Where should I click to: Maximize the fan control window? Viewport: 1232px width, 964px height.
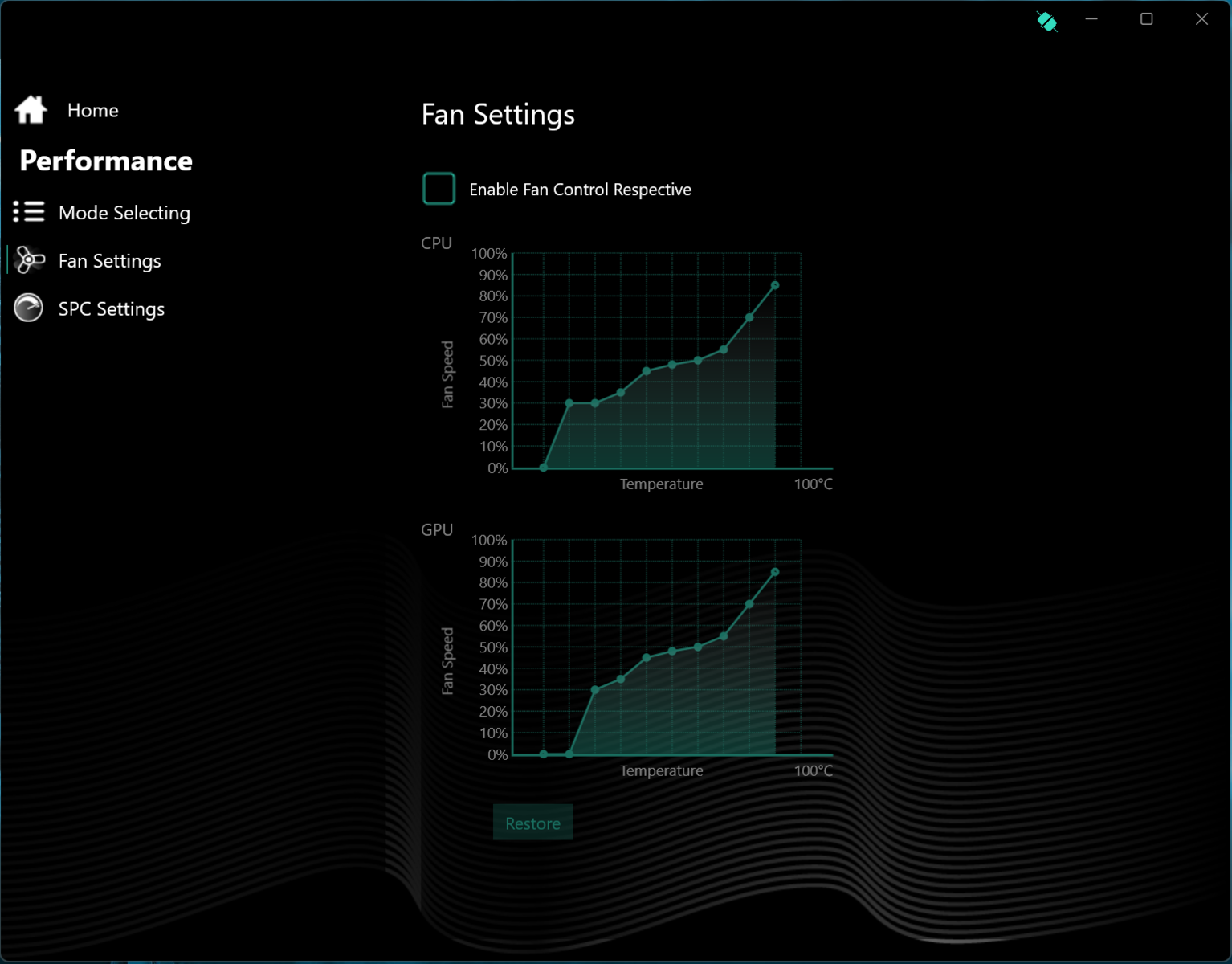coord(1147,19)
